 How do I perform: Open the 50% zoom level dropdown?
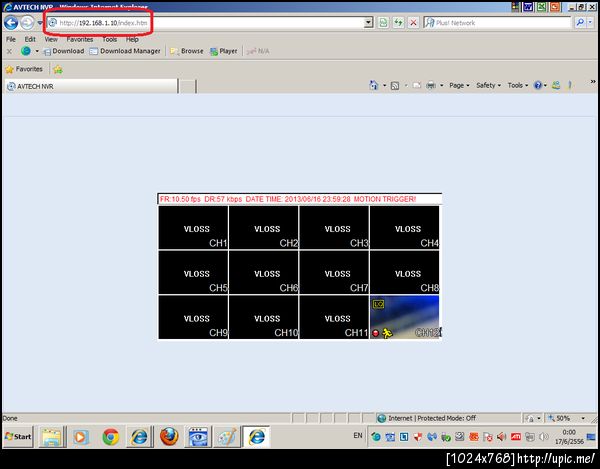pos(583,419)
